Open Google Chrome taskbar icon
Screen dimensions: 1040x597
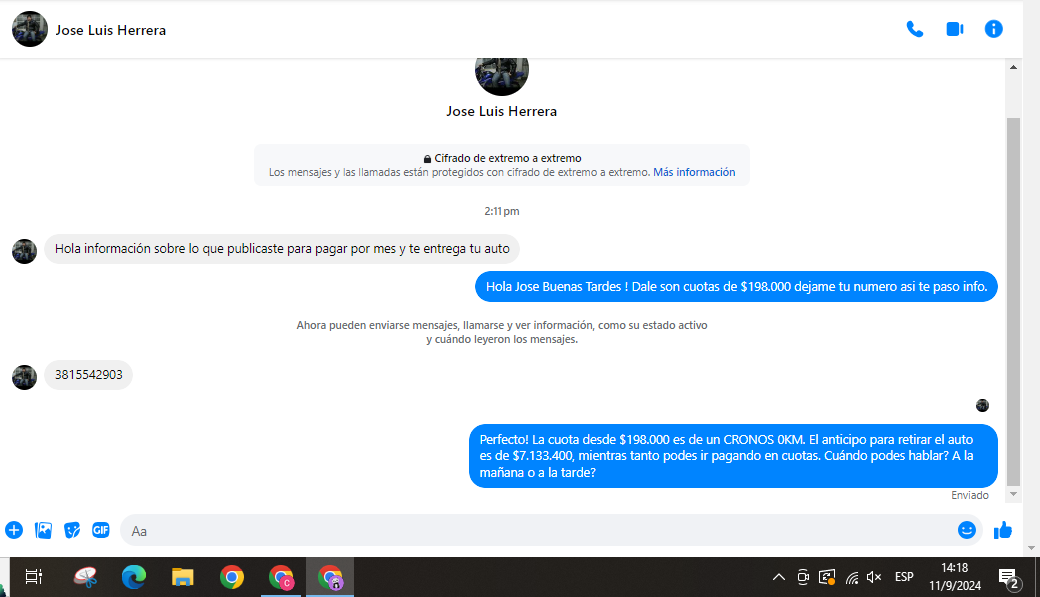(231, 577)
